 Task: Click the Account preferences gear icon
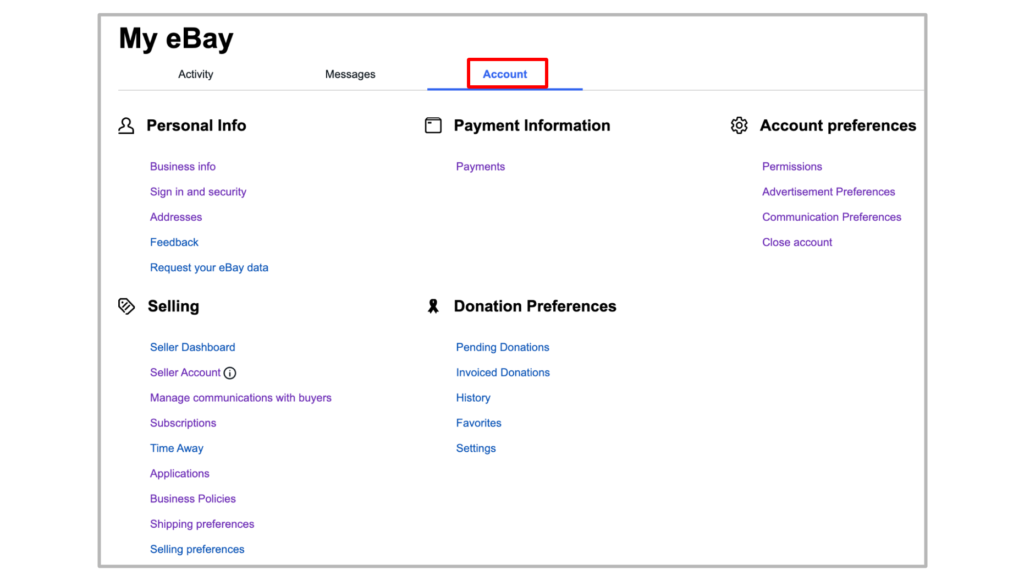(739, 126)
